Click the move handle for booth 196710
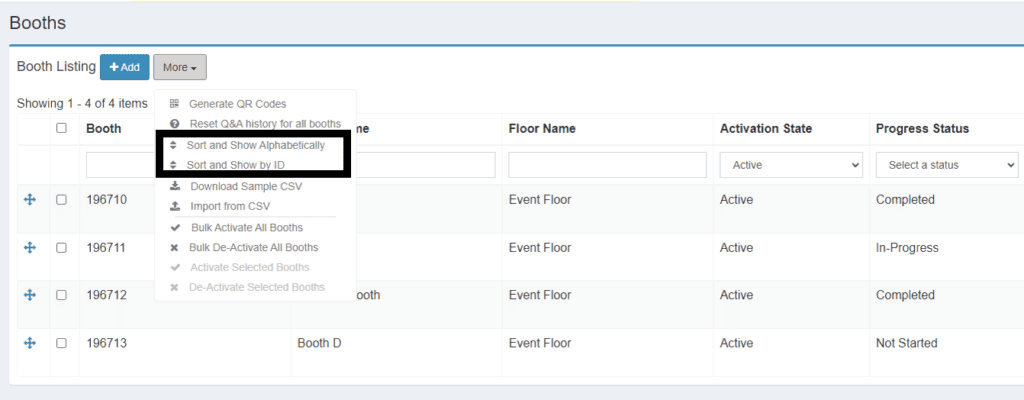This screenshot has height=400, width=1024. 29,200
